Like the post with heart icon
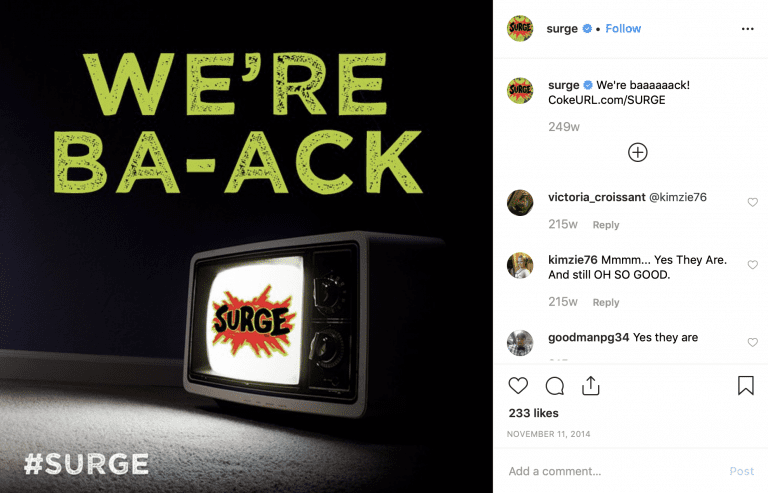Viewport: 768px width, 493px height. pos(518,386)
